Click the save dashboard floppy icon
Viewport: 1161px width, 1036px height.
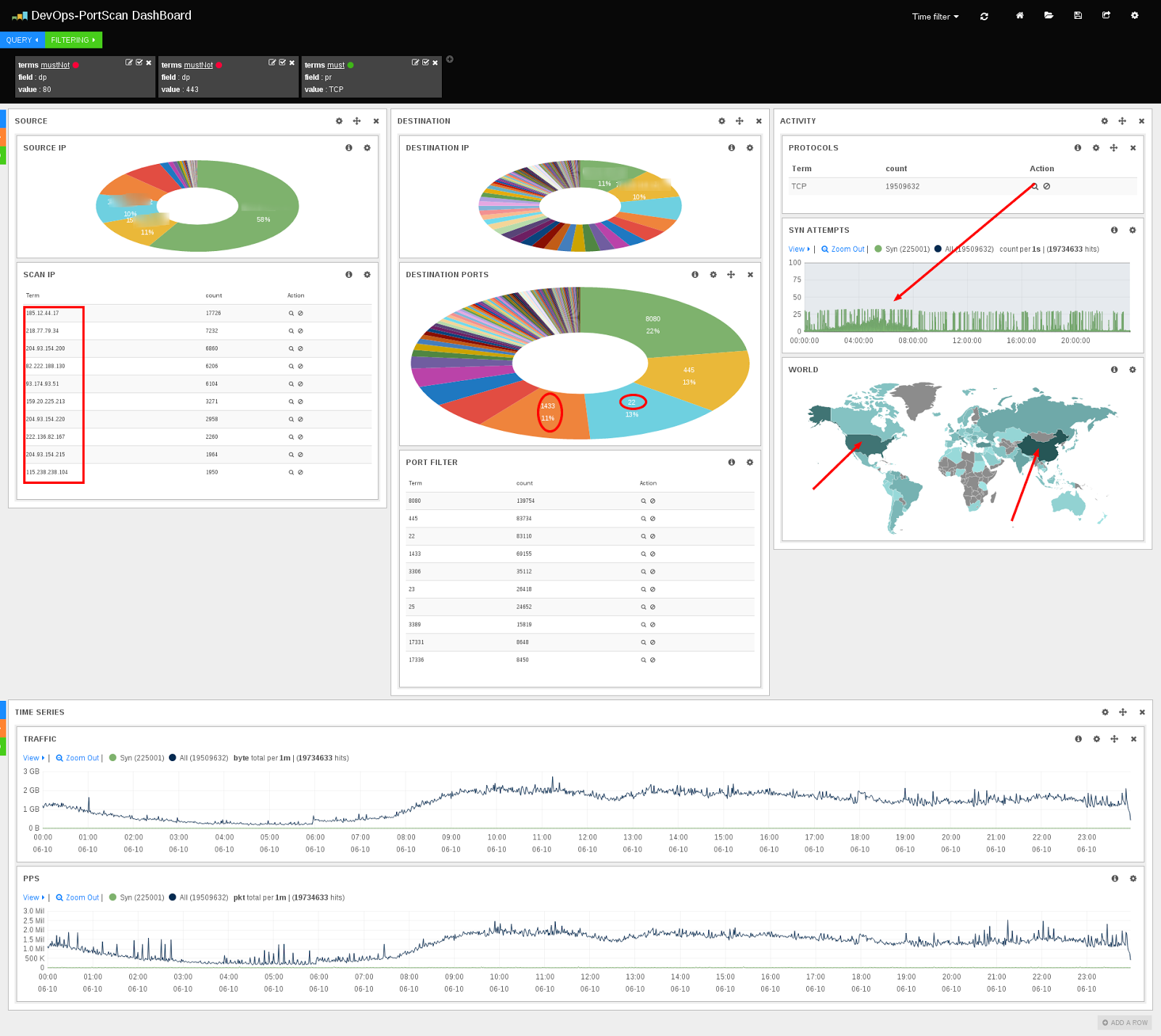pos(1078,15)
